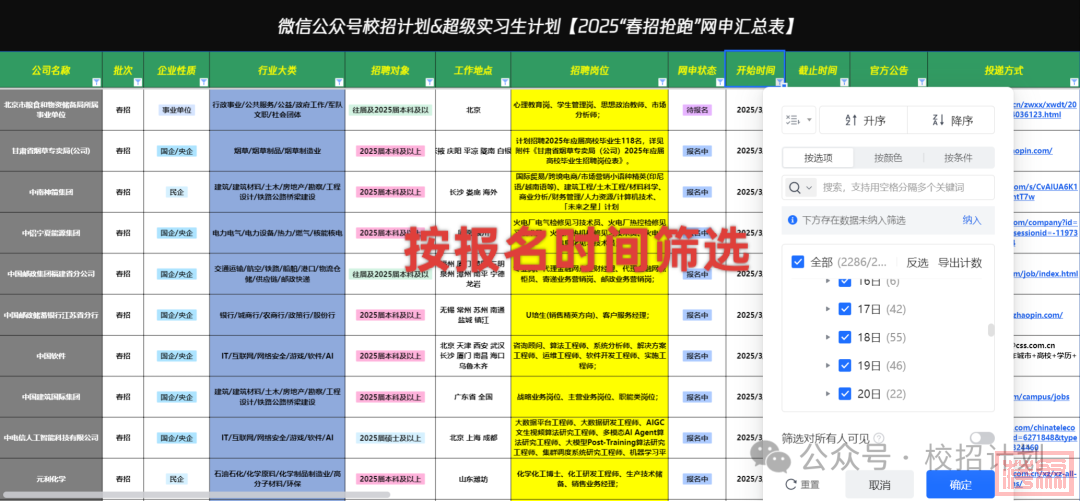Open the filter icon in 截止时间 header
The width and height of the screenshot is (1080, 501).
click(x=844, y=82)
